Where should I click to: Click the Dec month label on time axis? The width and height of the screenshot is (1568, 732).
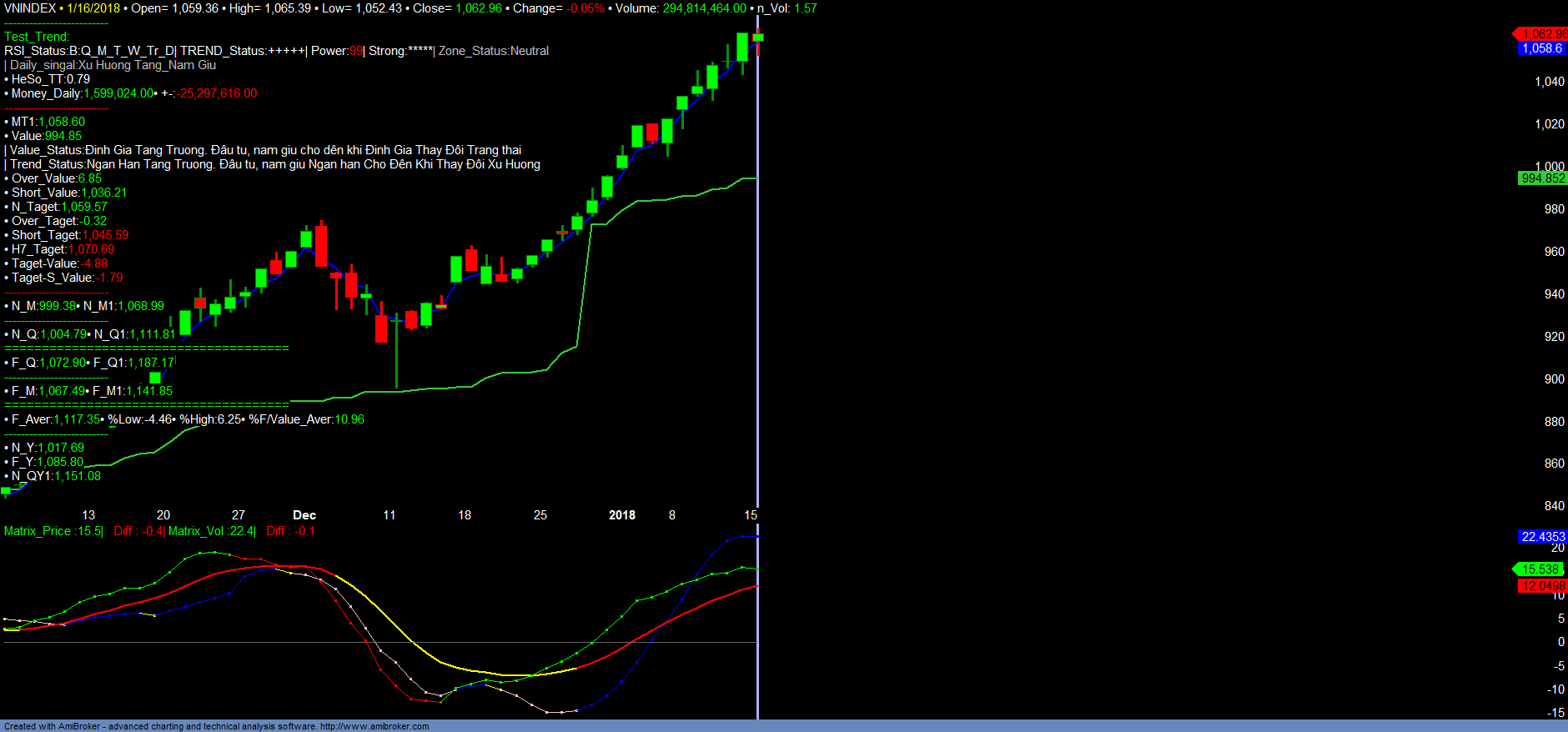coord(304,515)
